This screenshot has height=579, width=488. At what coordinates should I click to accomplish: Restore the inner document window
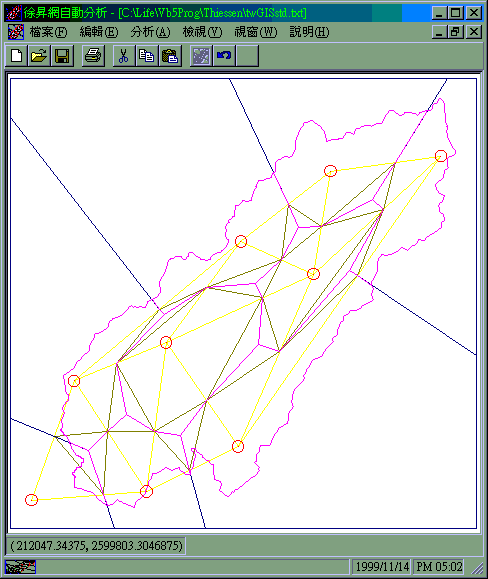pos(456,32)
